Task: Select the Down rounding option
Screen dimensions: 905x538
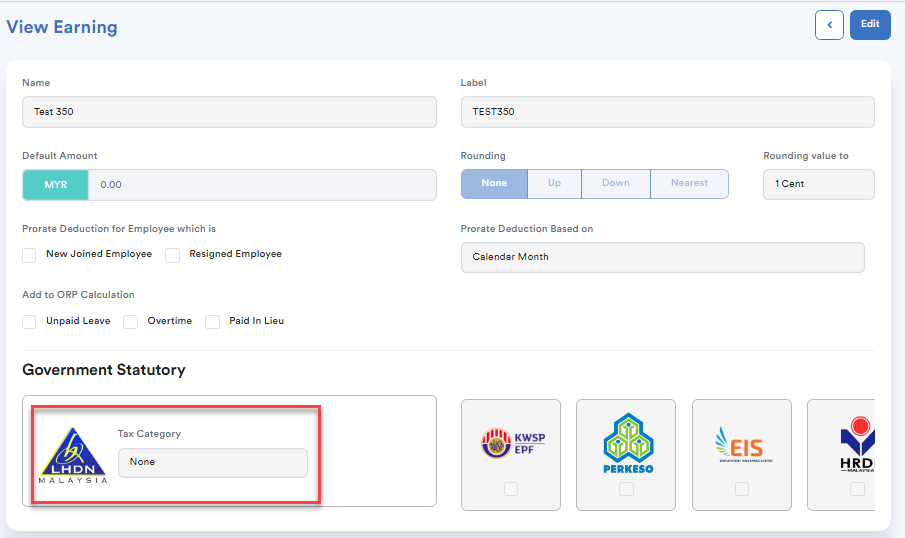Action: tap(616, 184)
